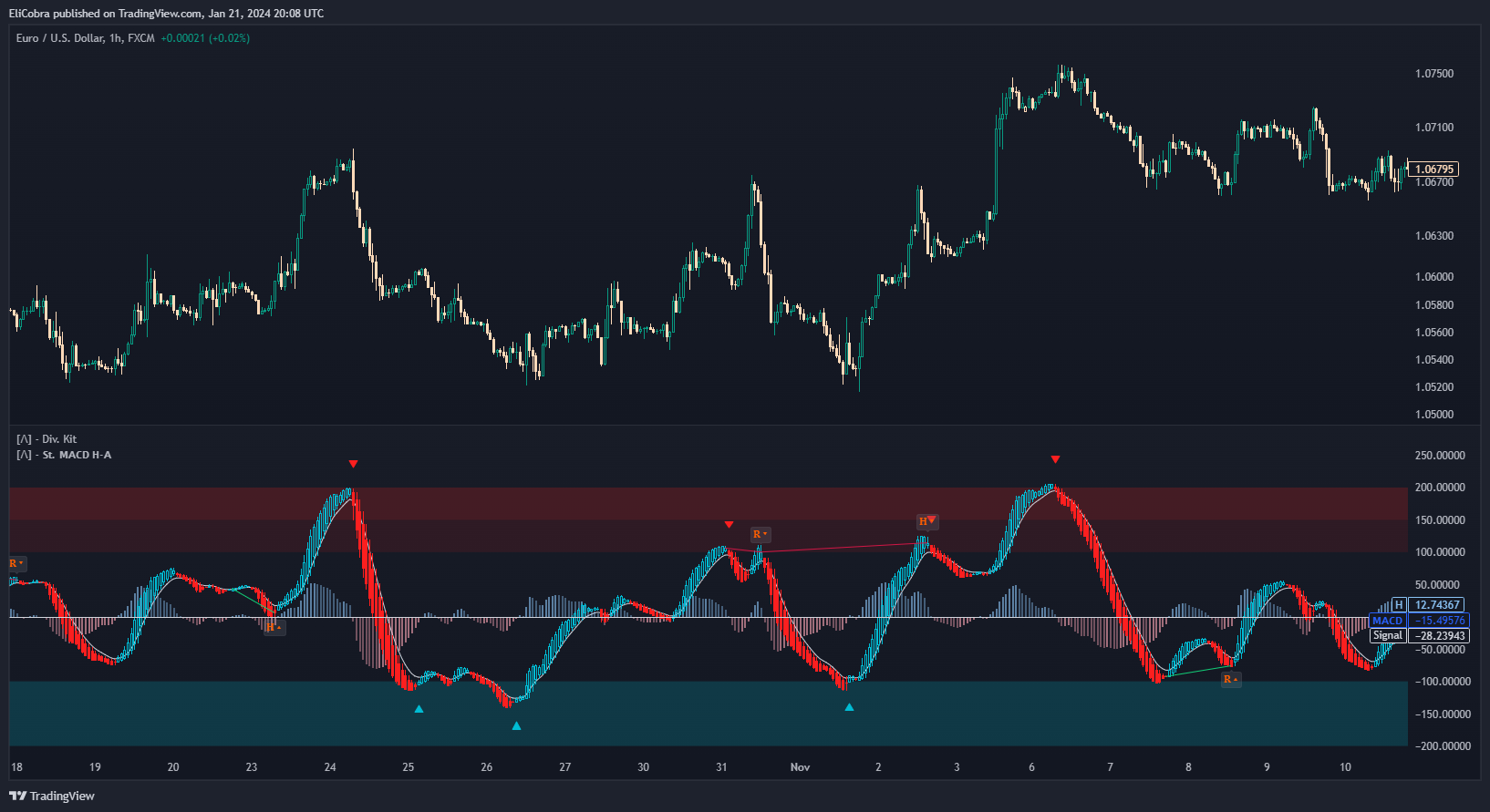Click the 1.06300 price axis label

pos(1434,236)
